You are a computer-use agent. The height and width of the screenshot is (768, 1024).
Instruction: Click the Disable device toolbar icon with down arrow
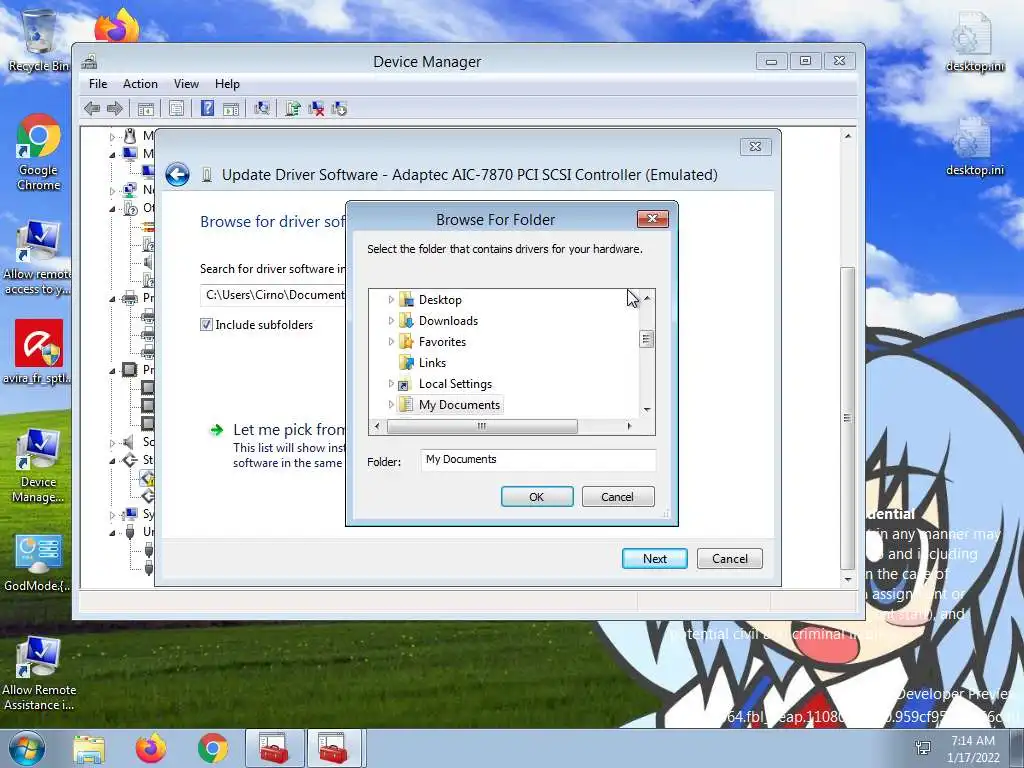(339, 108)
